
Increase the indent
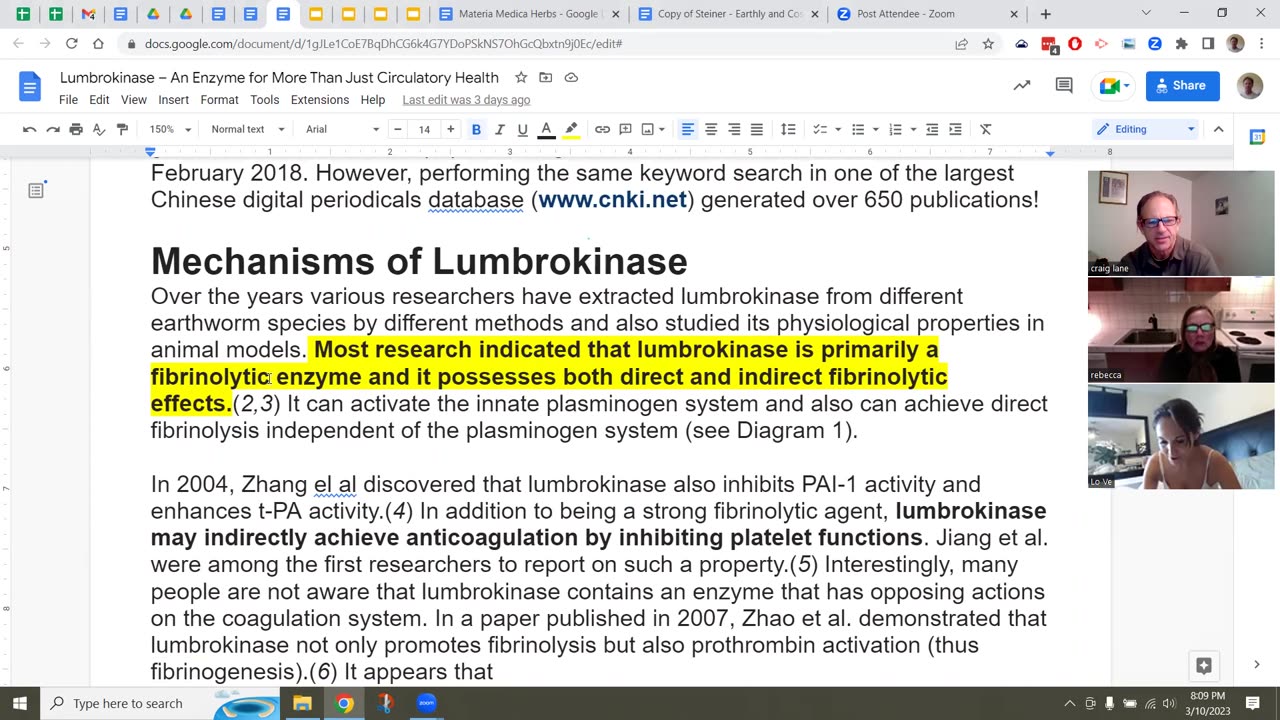[x=955, y=129]
